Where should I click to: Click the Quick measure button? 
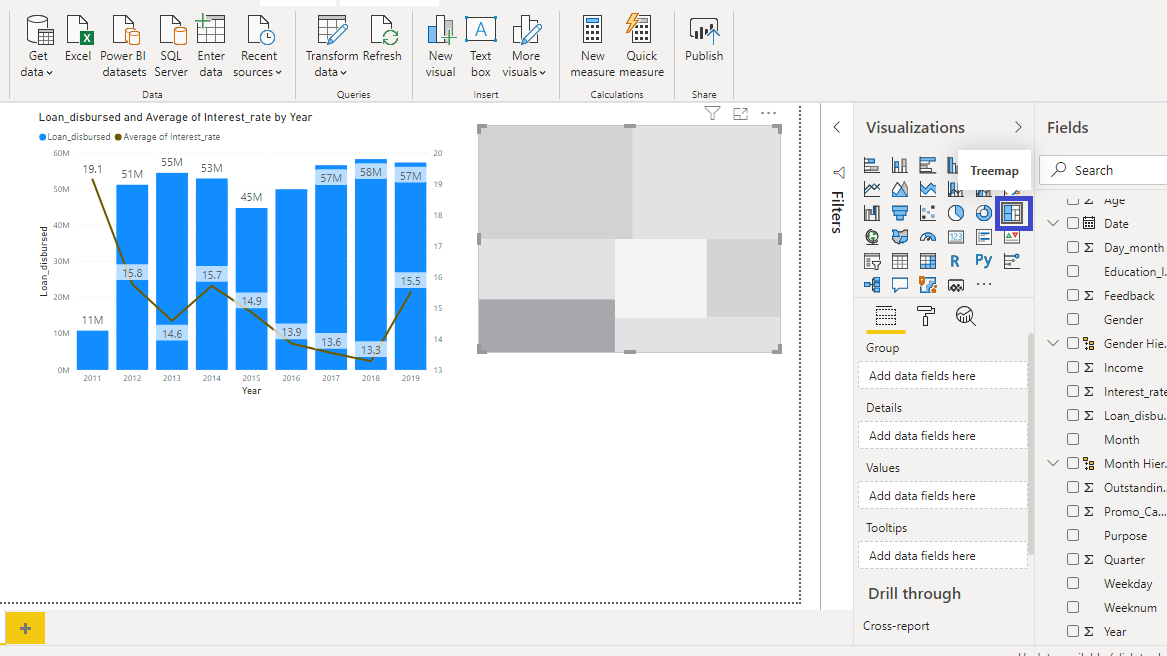click(642, 47)
